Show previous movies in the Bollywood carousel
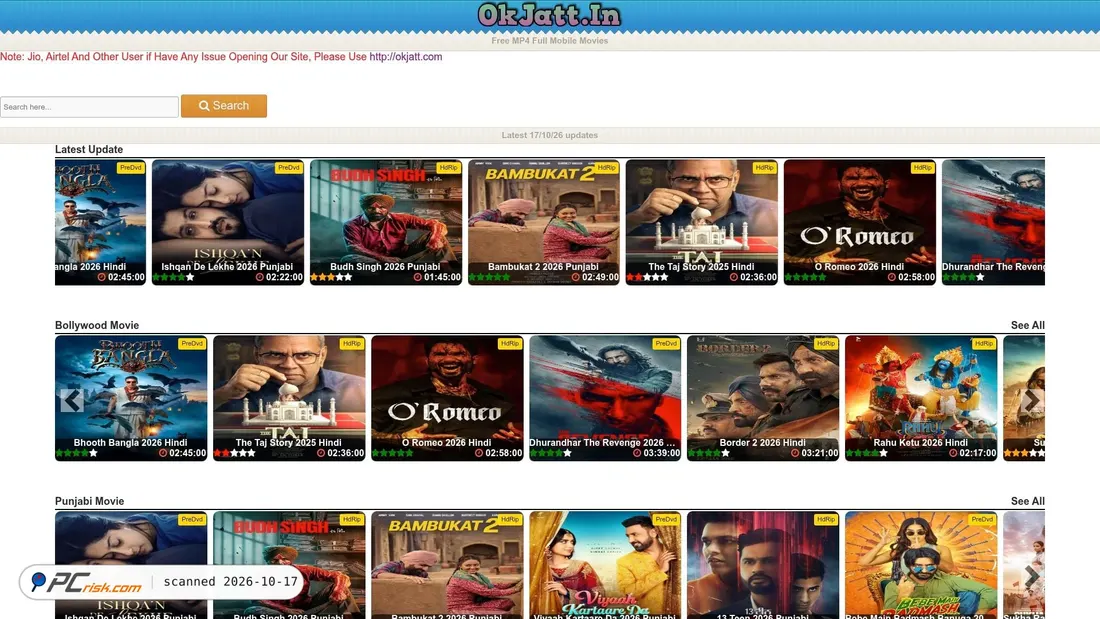Image resolution: width=1100 pixels, height=619 pixels. pos(72,400)
